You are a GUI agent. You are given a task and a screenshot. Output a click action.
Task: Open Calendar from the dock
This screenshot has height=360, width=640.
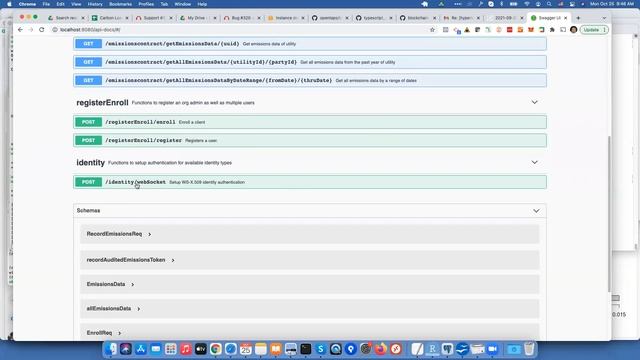(246, 349)
